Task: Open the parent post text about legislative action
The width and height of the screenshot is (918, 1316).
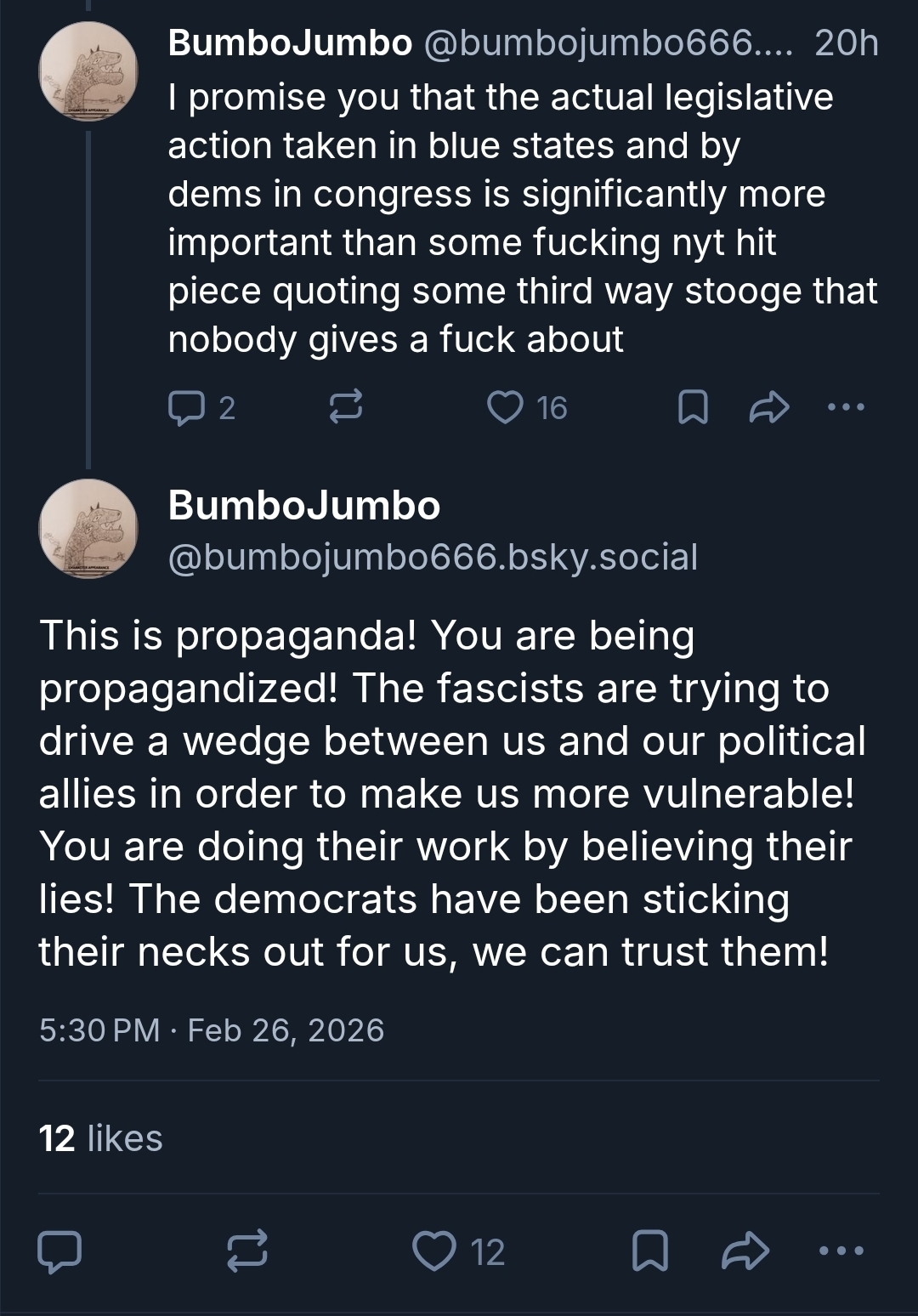Action: (510, 218)
